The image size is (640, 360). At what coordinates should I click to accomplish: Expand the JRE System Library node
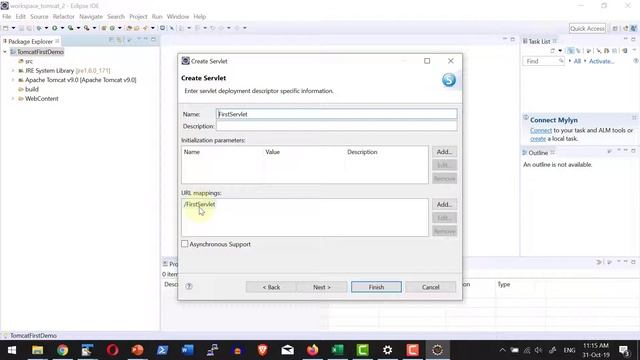[x=13, y=71]
